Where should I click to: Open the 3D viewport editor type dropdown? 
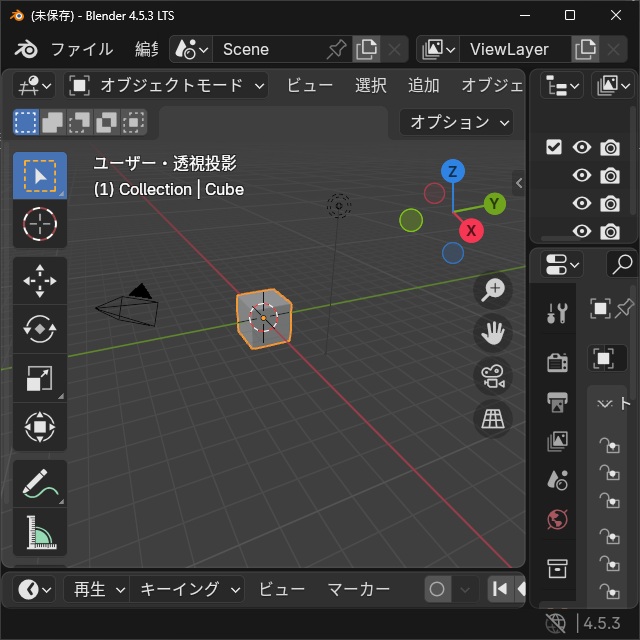pos(34,85)
